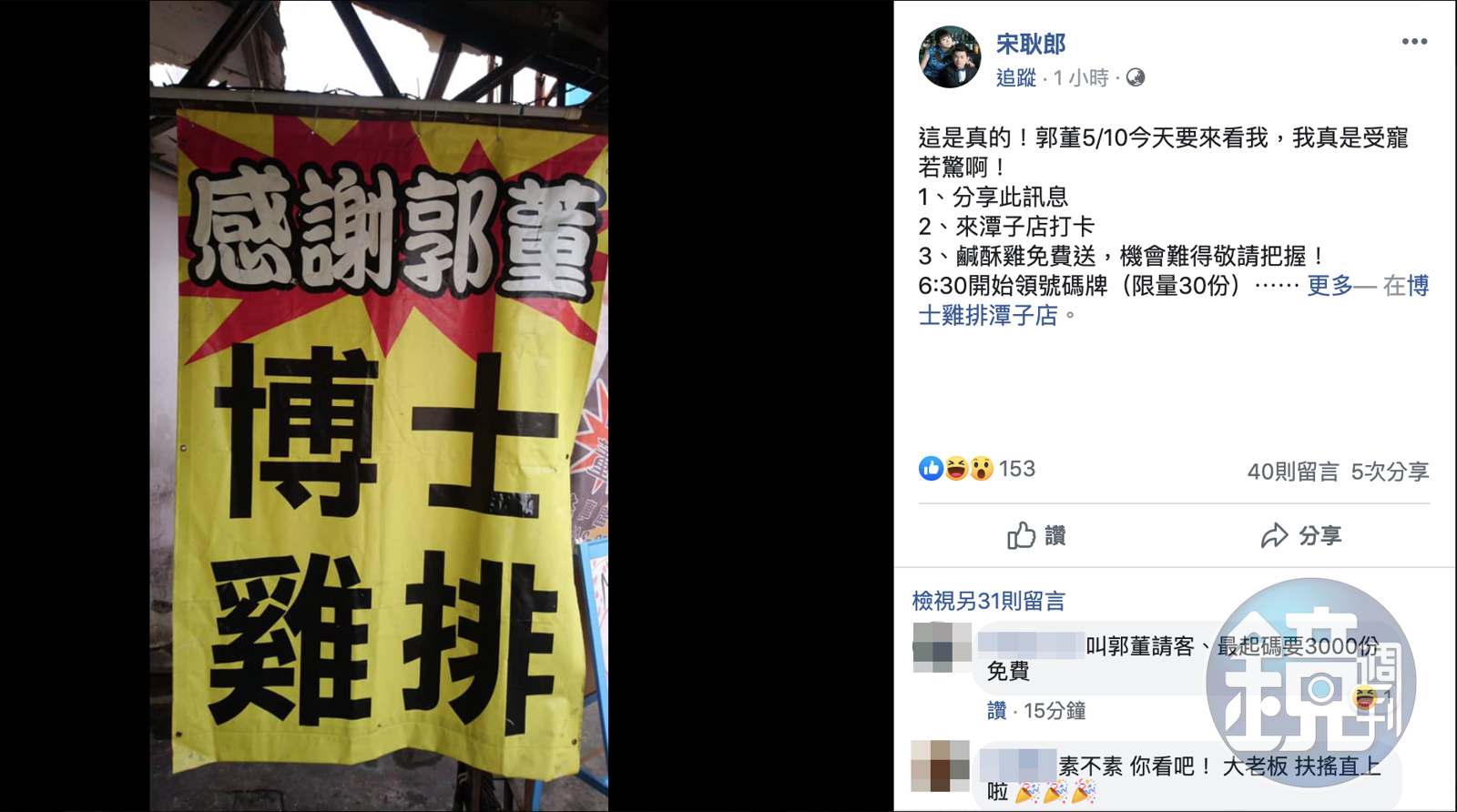Click the 宋耿郎 profile picture
The image size is (1457, 812).
[x=950, y=56]
